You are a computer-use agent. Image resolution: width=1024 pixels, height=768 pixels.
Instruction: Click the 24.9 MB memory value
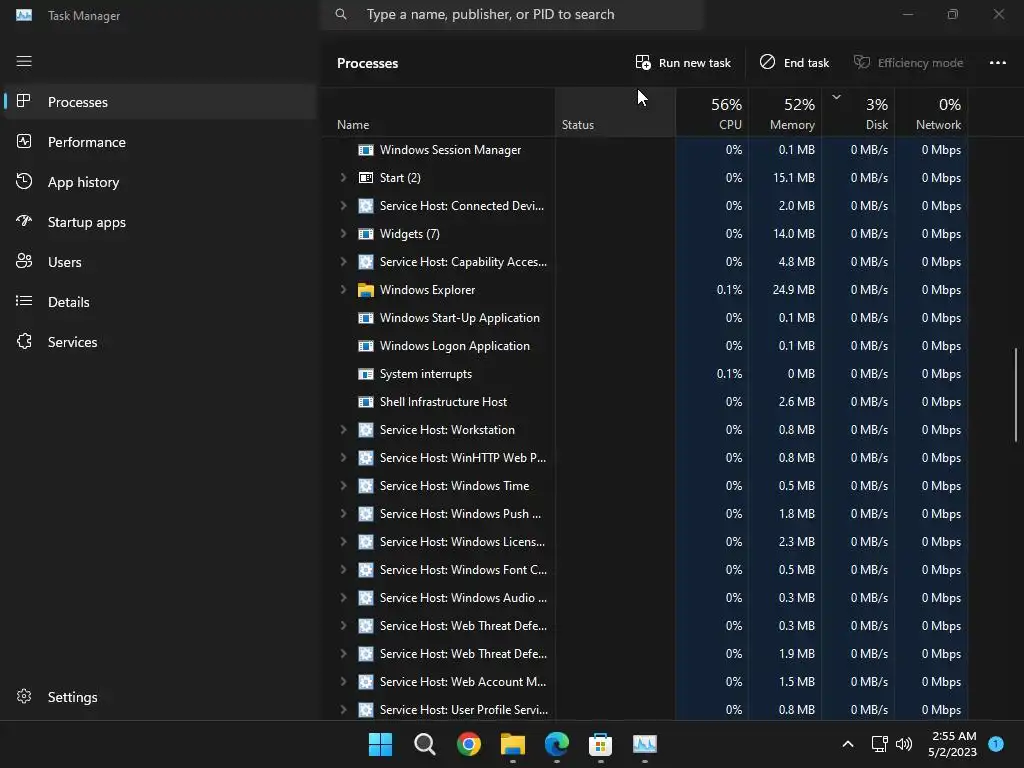(x=793, y=290)
